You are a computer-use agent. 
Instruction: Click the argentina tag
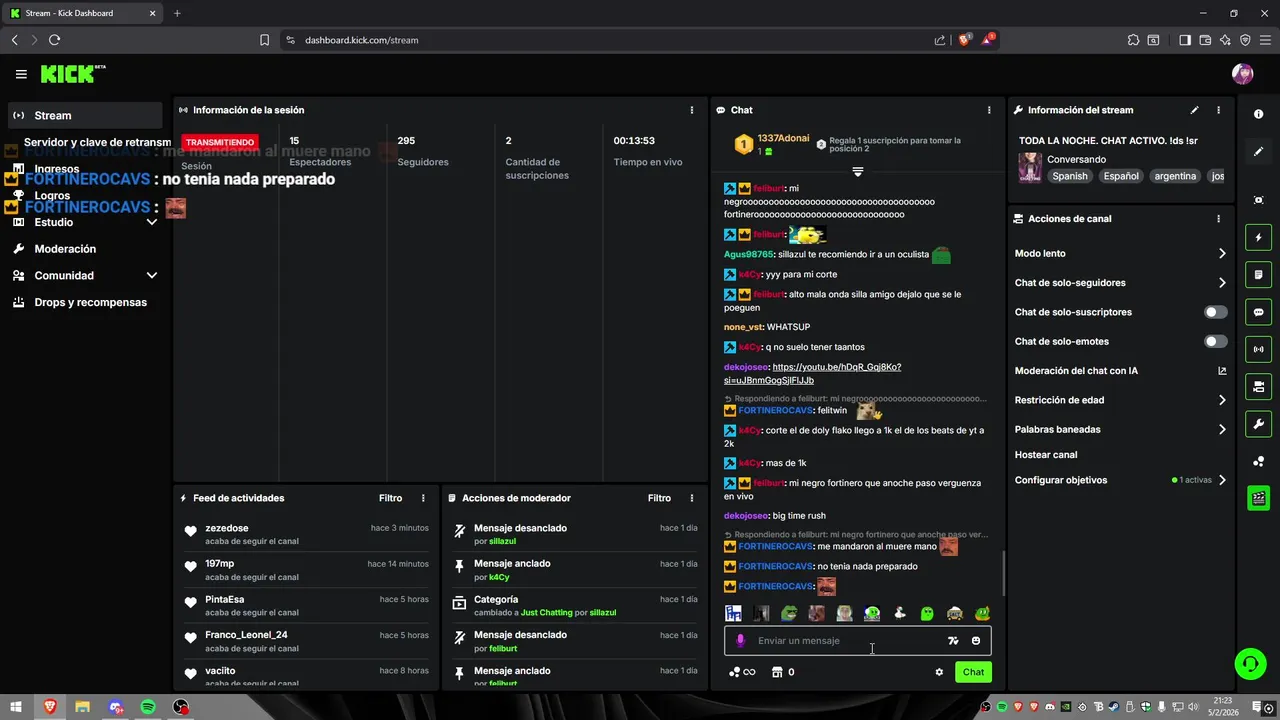point(1175,176)
